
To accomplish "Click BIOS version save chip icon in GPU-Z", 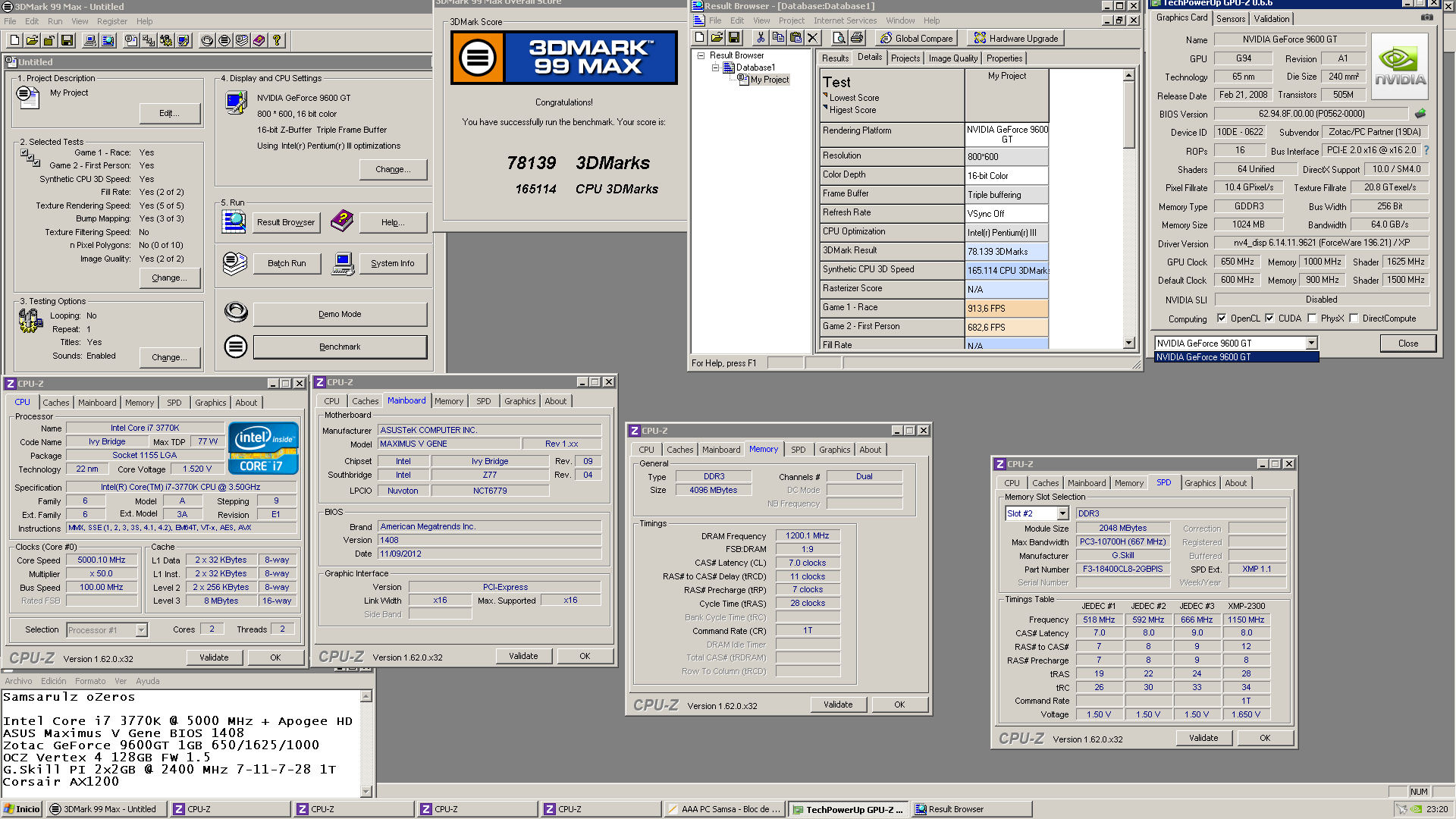I will click(x=1420, y=114).
